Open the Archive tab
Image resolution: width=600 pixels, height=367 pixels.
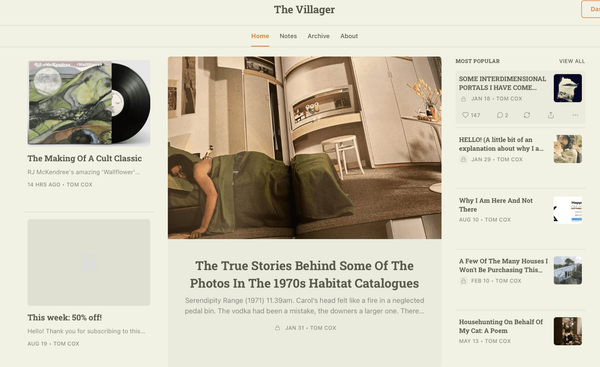(318, 36)
